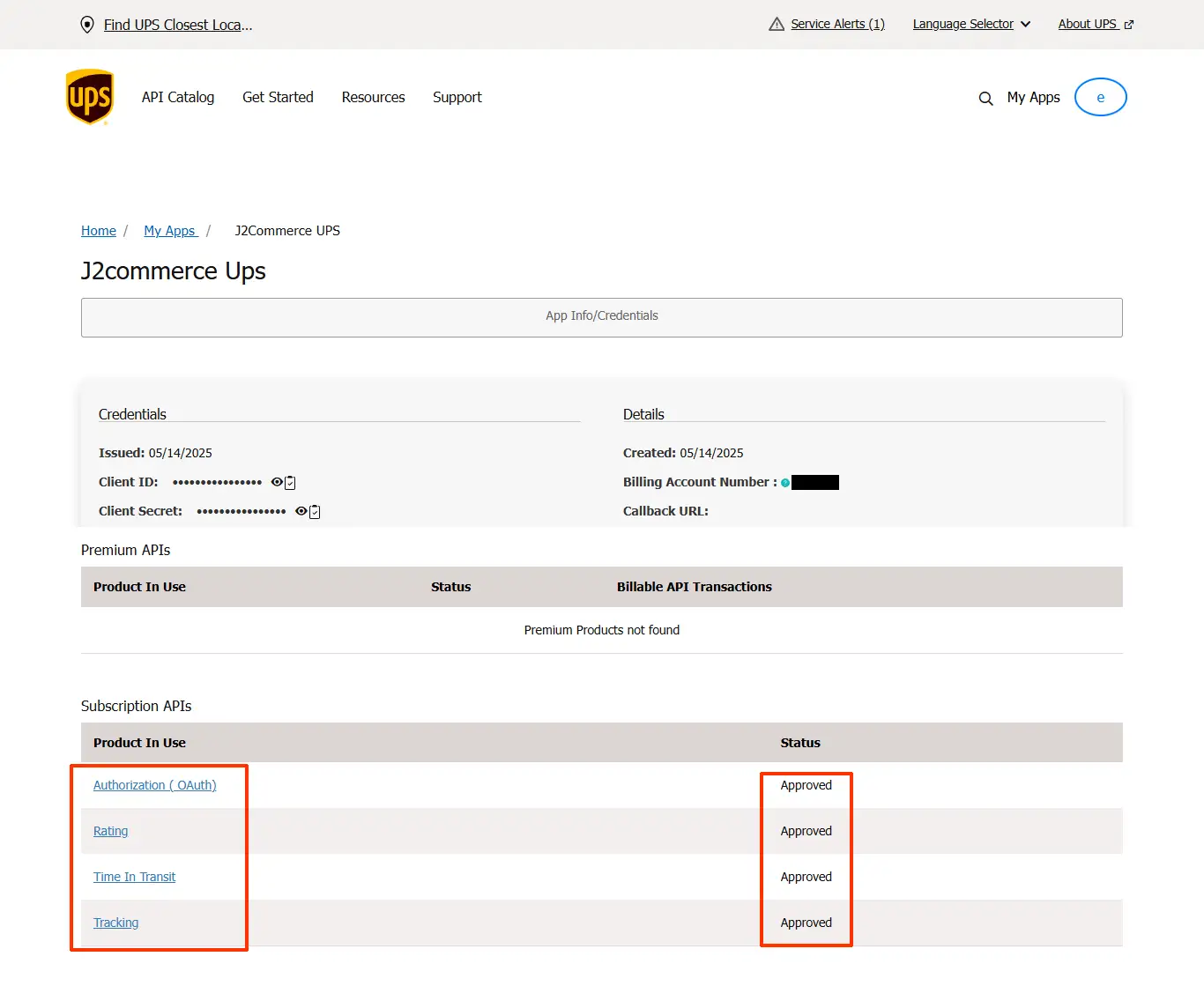Open the Authorization (OAuth) product link
This screenshot has height=986, width=1204.
[154, 785]
